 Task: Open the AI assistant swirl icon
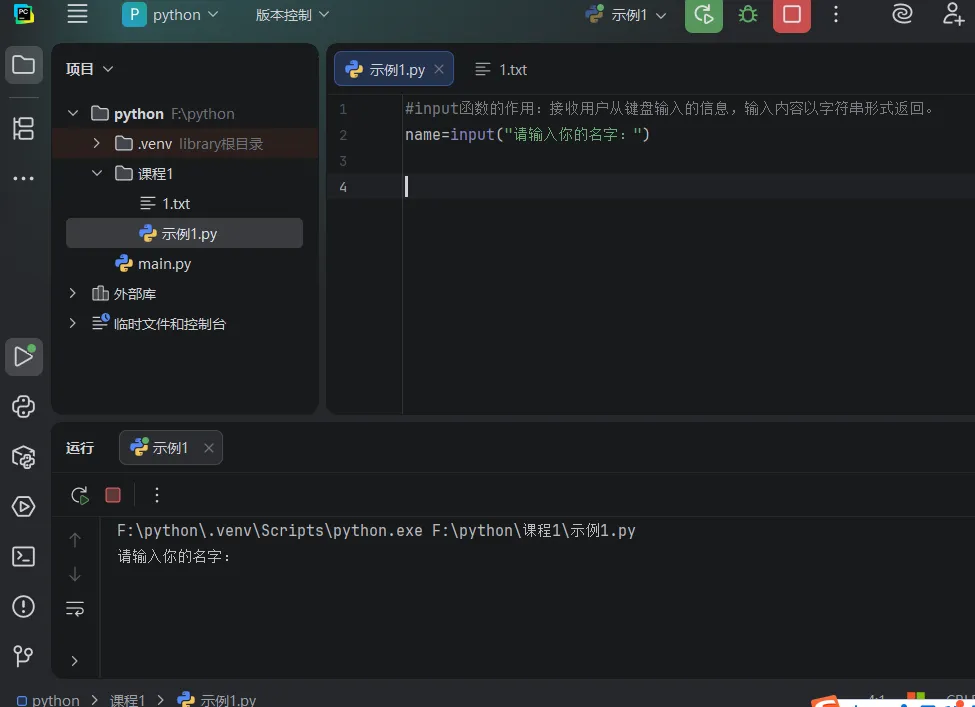coord(902,14)
